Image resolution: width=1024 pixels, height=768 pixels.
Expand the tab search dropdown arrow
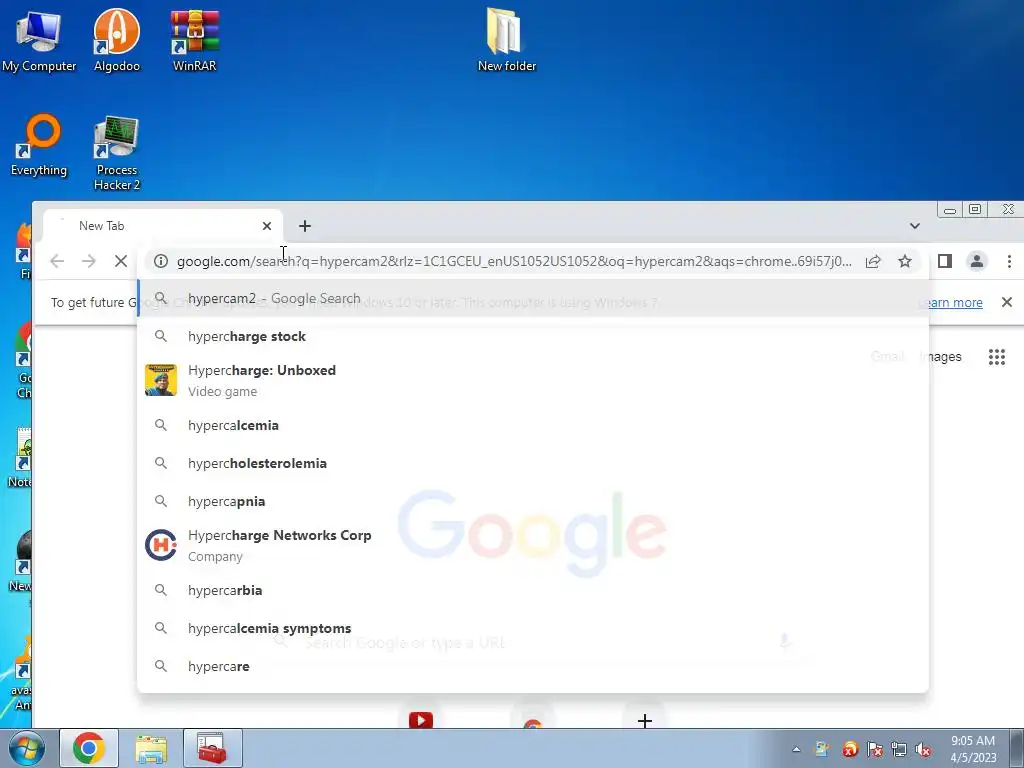(915, 226)
